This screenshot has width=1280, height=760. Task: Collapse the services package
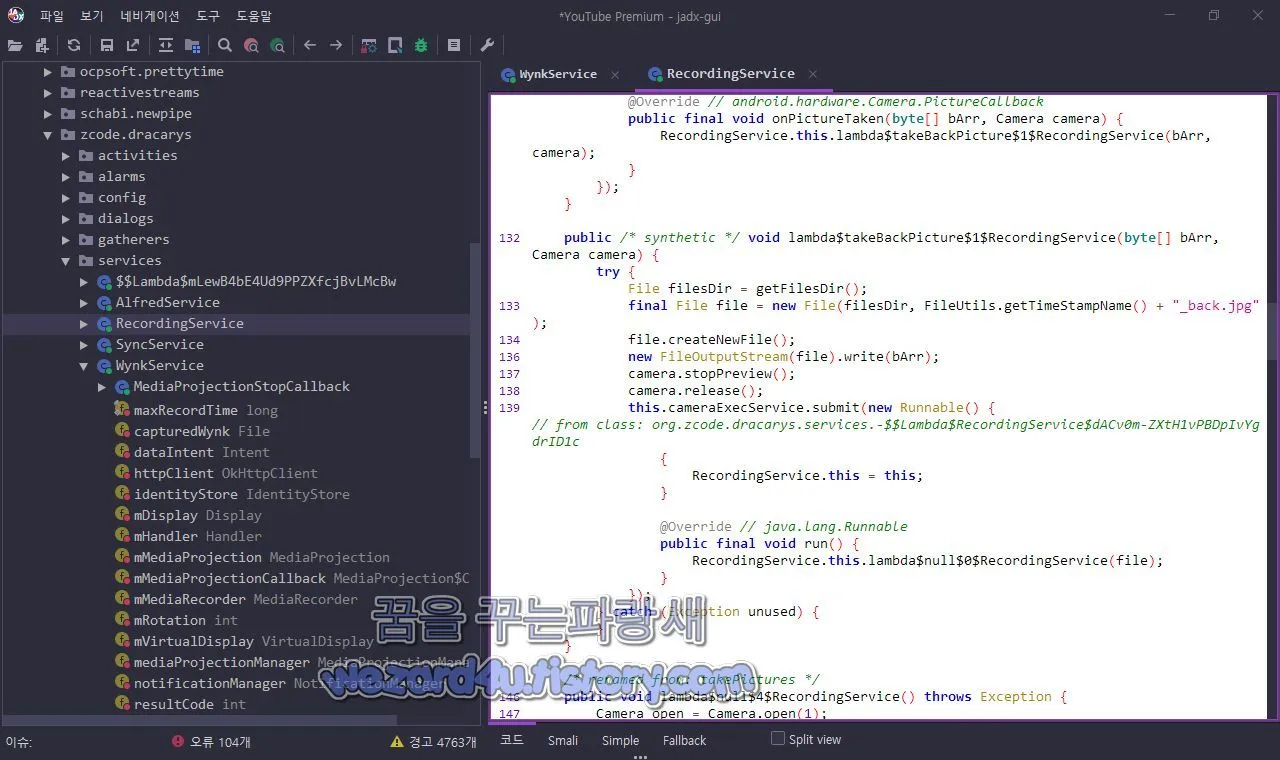66,261
